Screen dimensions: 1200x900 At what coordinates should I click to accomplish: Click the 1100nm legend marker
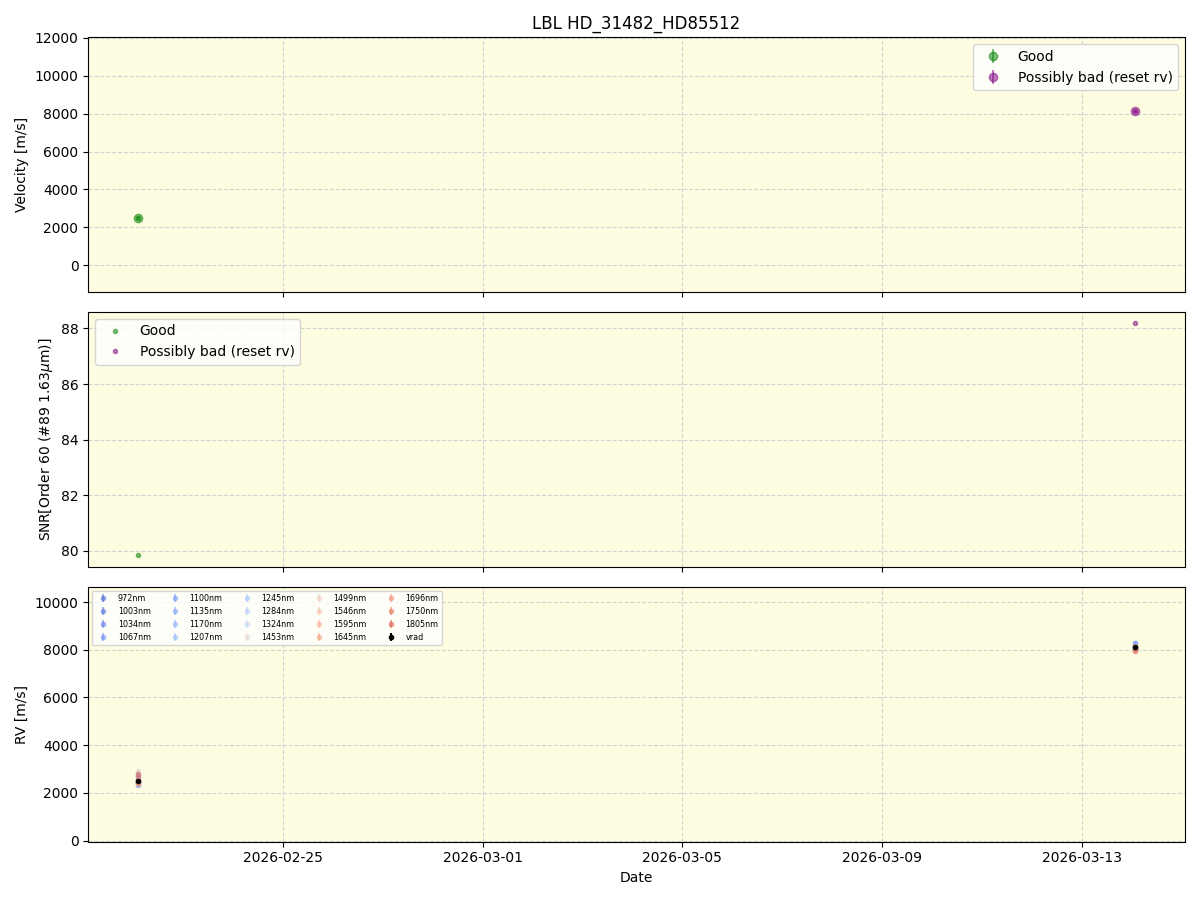(x=175, y=597)
